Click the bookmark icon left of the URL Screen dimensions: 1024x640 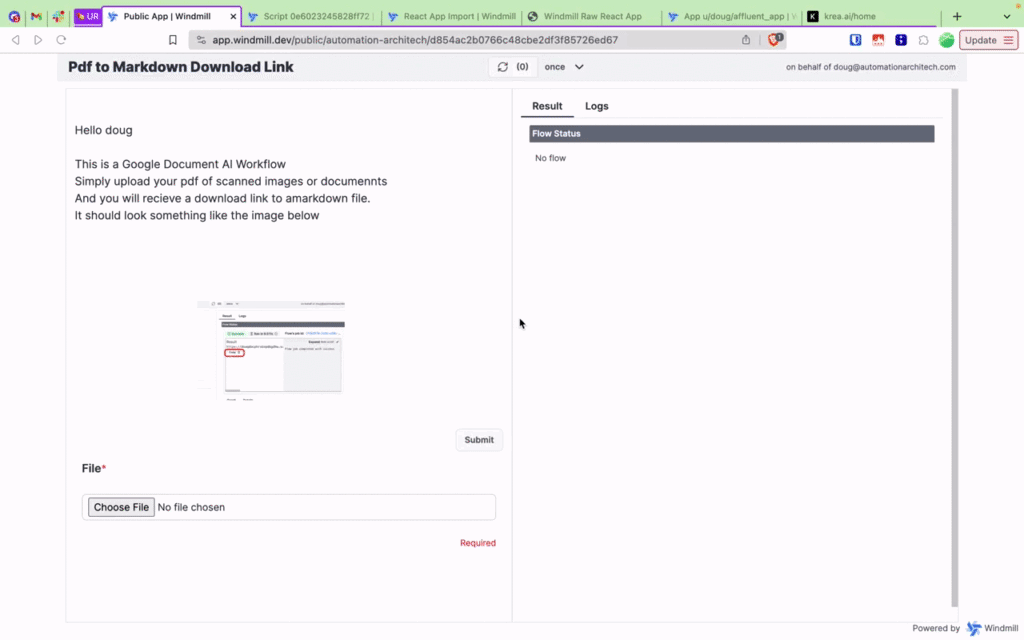172,40
